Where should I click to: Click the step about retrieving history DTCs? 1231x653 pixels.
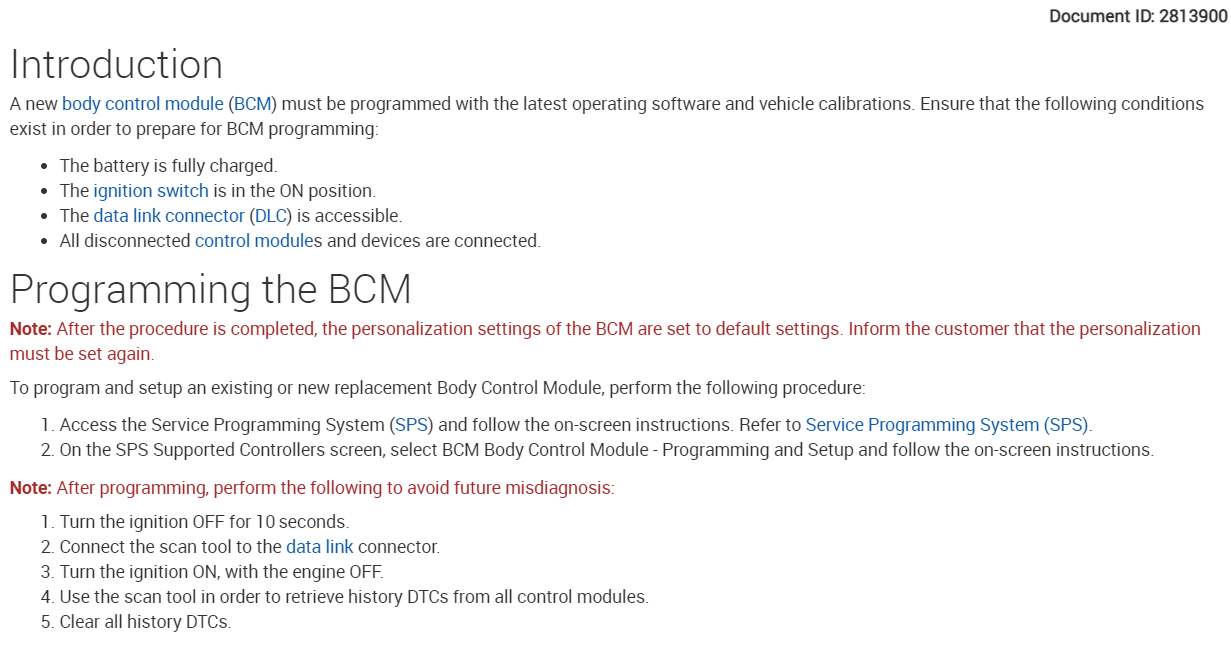(x=354, y=597)
